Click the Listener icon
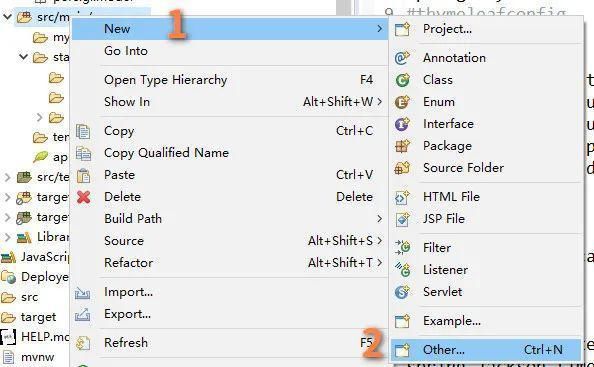This screenshot has height=367, width=594. pos(402,270)
